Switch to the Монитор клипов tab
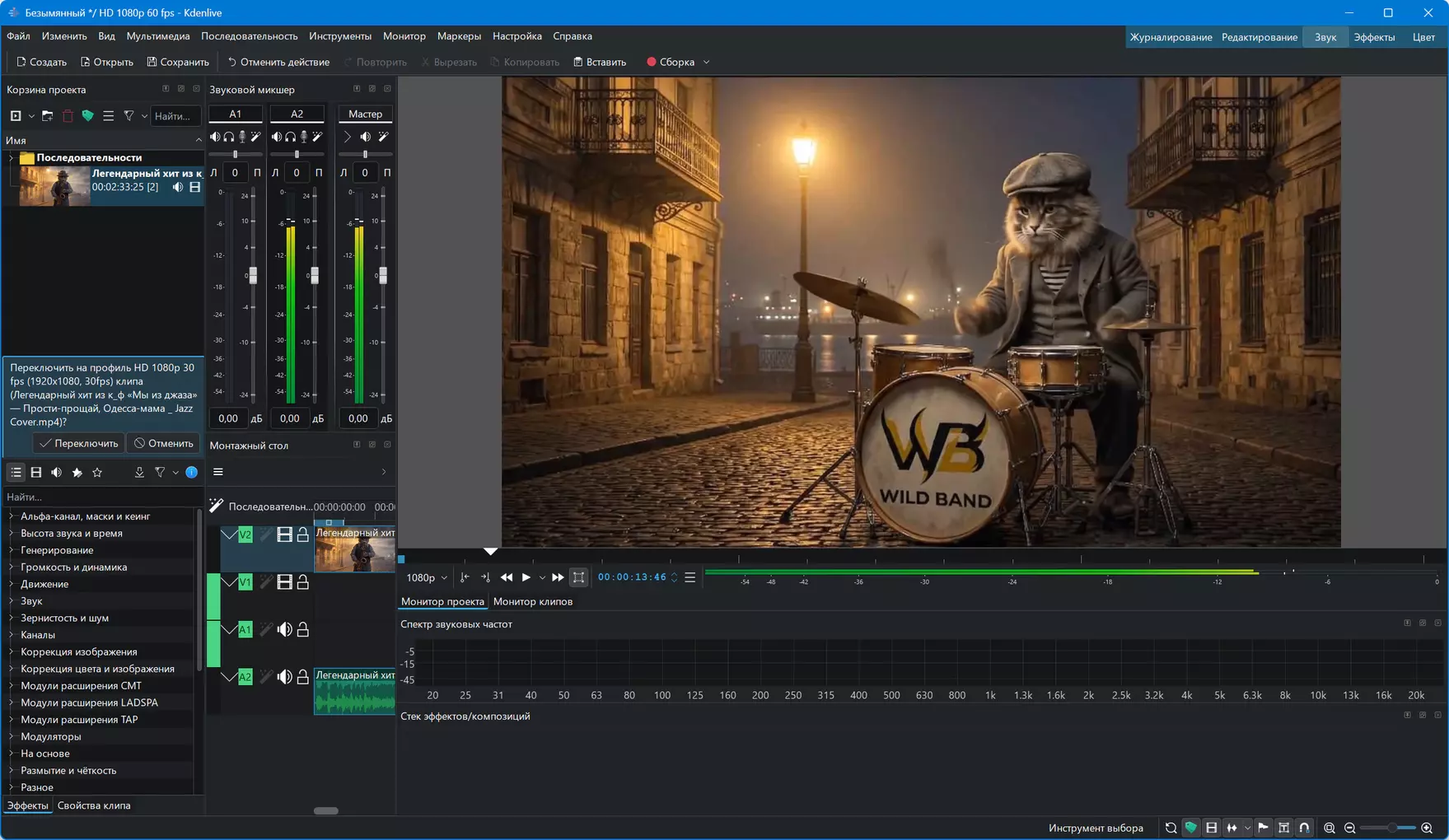 [x=533, y=601]
